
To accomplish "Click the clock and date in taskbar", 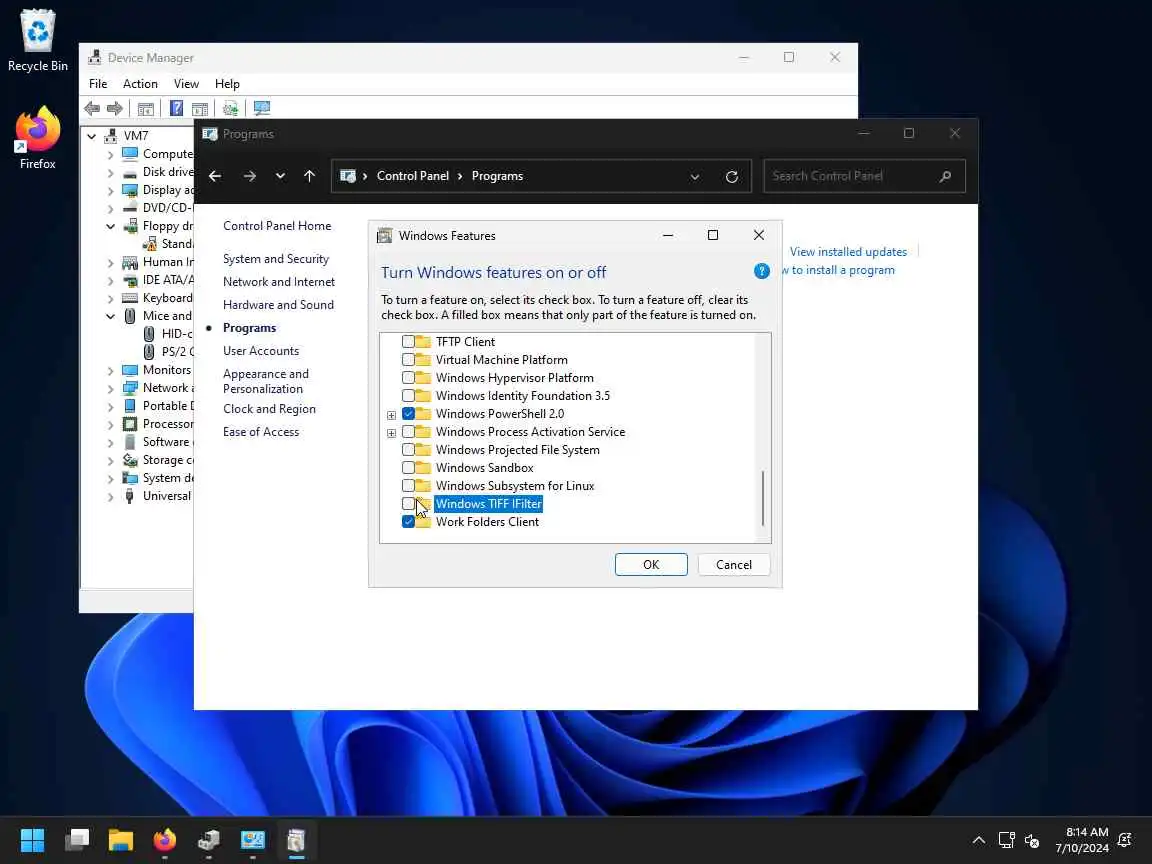I will coord(1083,840).
